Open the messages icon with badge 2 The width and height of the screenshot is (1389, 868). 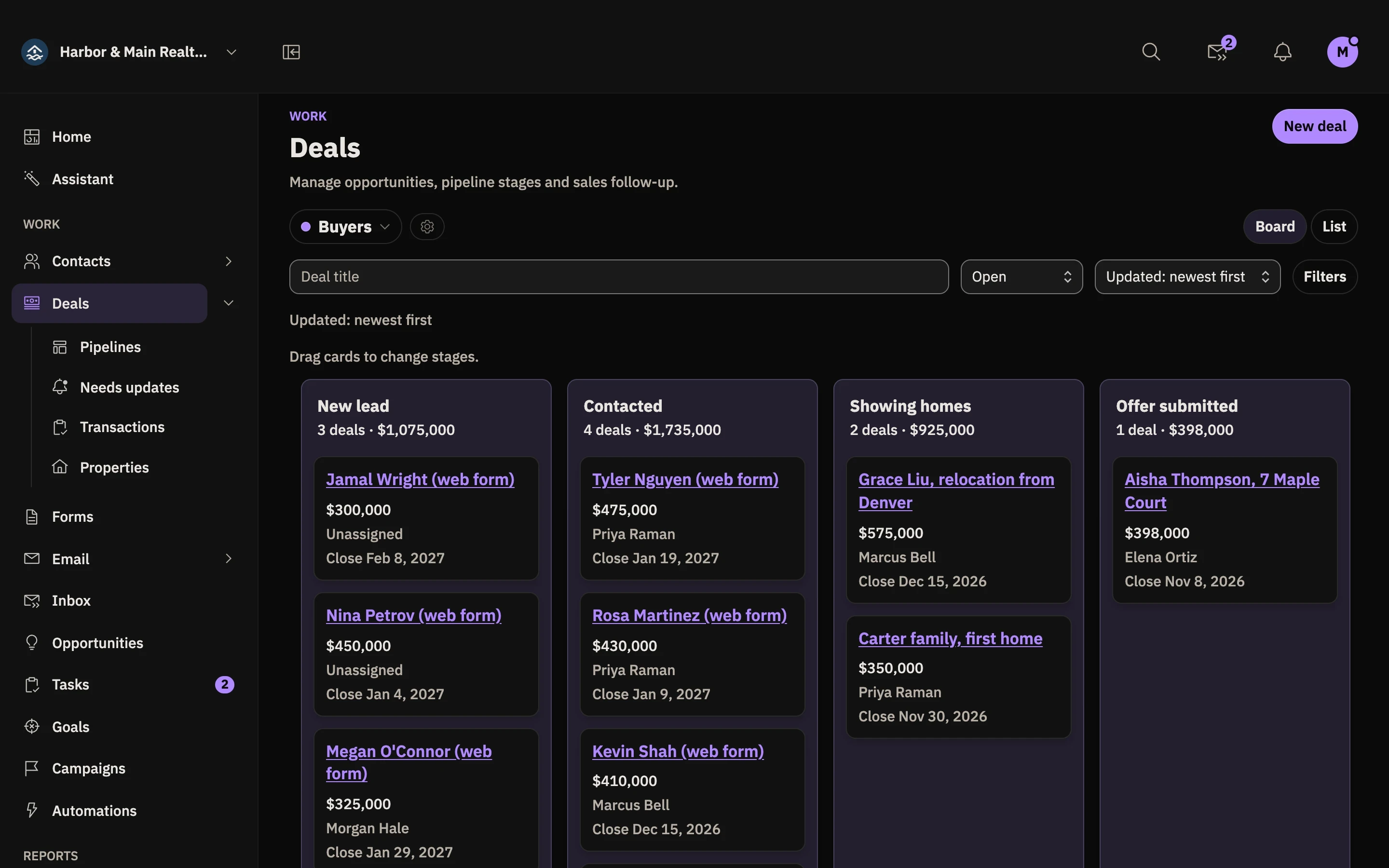click(1218, 52)
